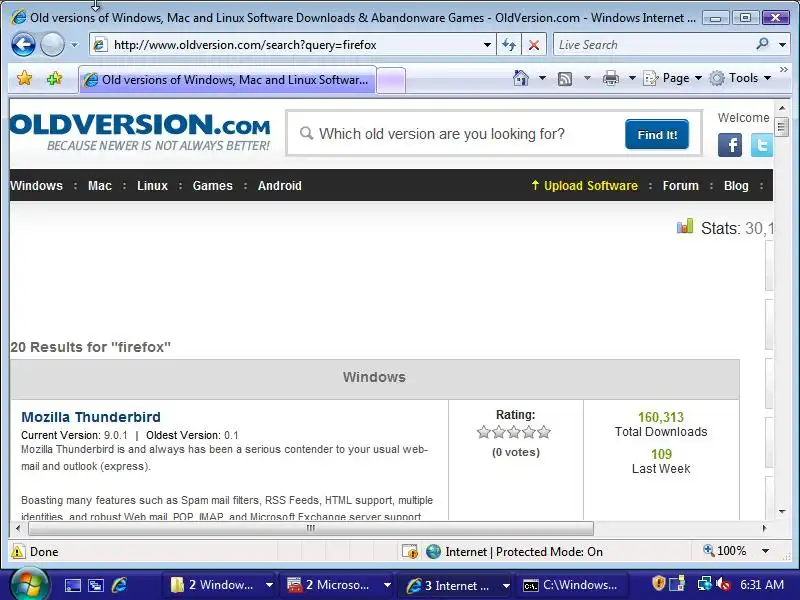This screenshot has height=600, width=800.
Task: Click the browser Forward arrow button
Action: 52,45
